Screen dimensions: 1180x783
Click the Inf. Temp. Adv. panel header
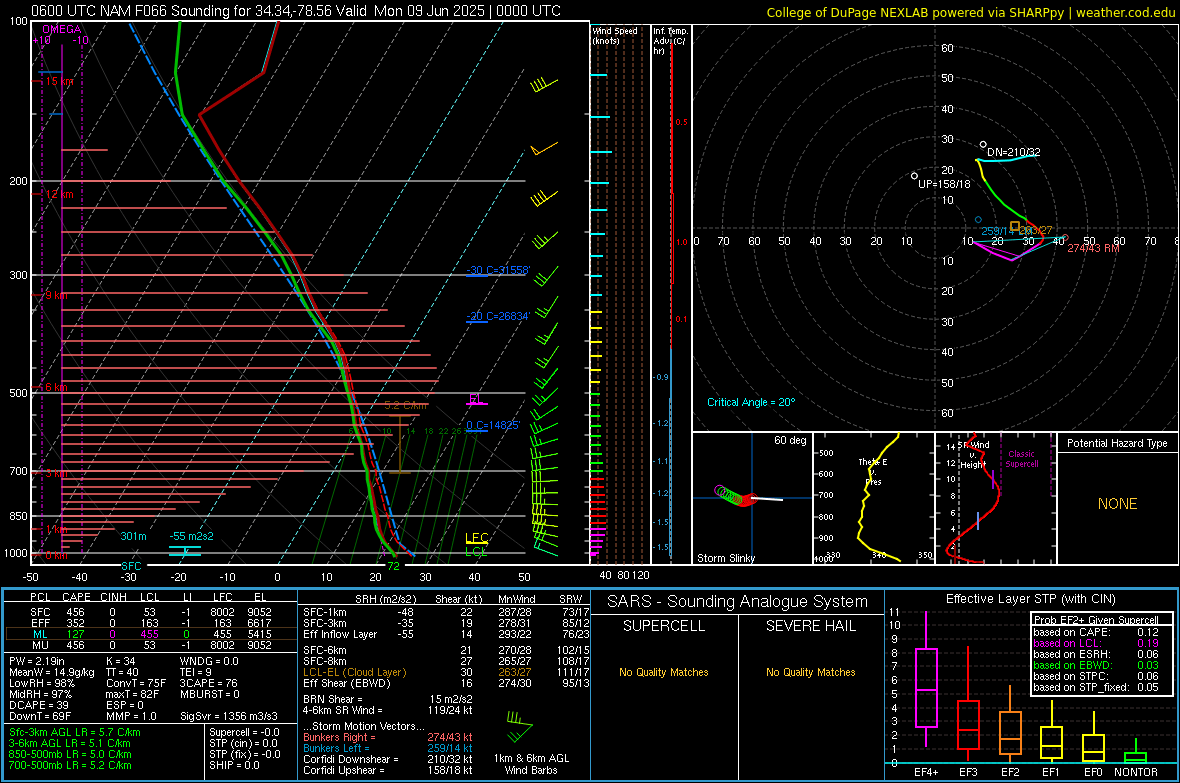tap(671, 41)
